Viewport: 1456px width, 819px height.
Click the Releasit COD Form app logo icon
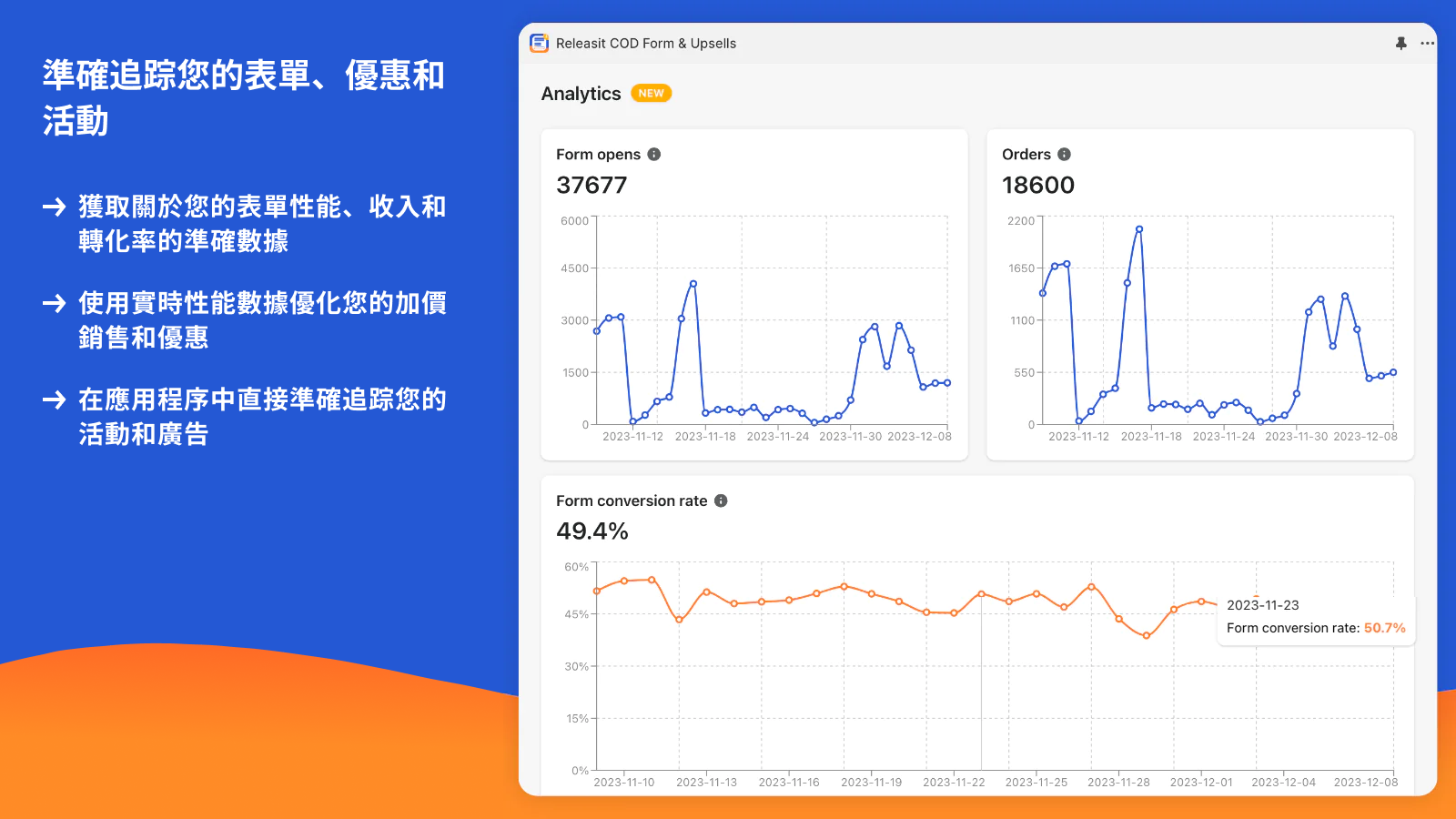point(540,43)
